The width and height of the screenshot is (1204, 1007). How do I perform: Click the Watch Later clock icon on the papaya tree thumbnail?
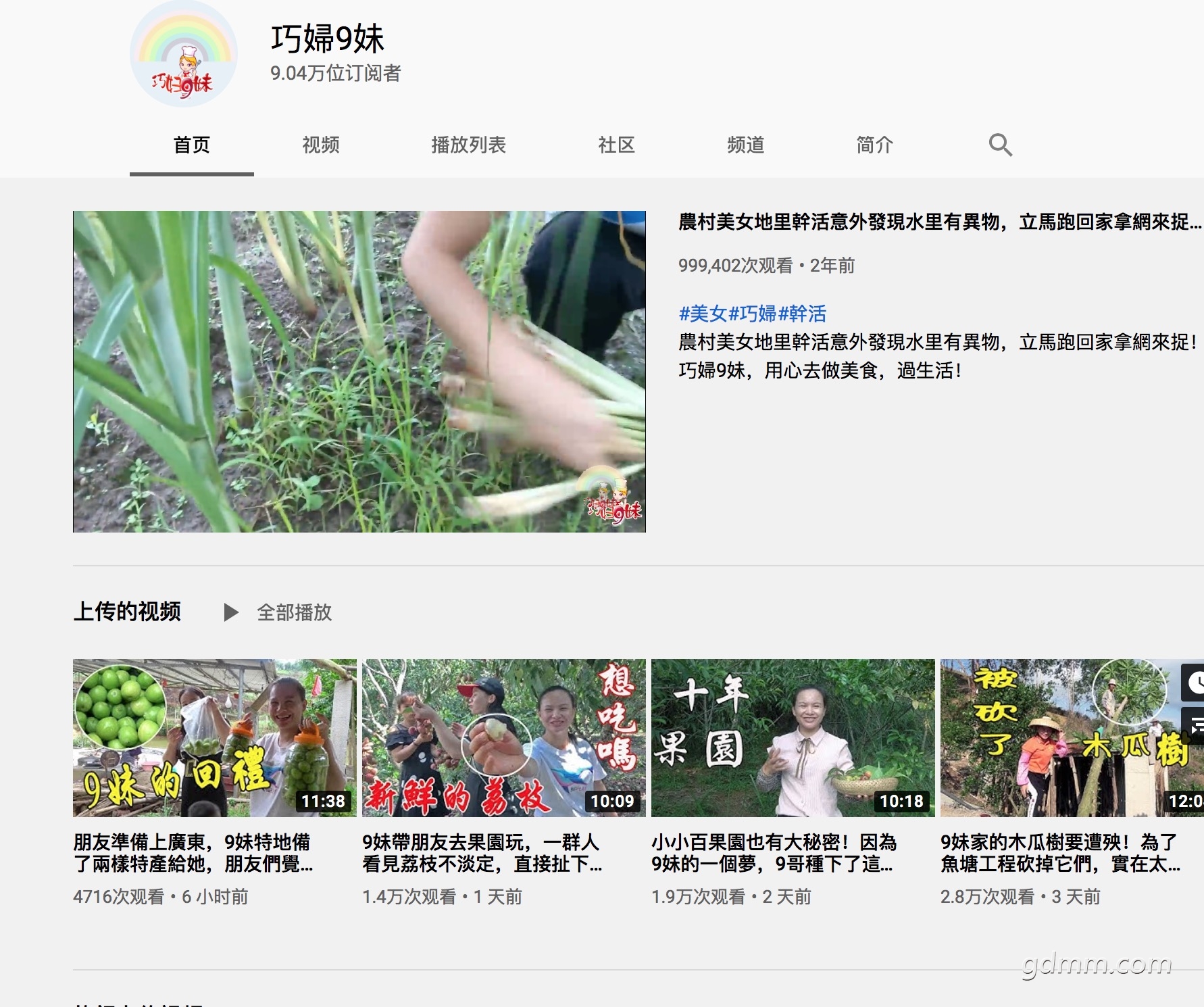click(1194, 683)
